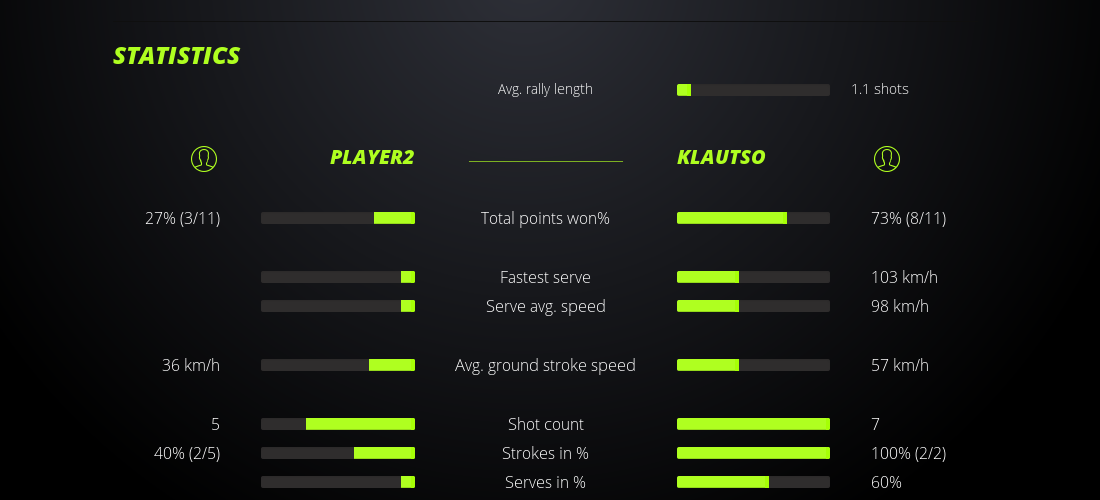Click the 103 km/h fastest serve value
The image size is (1100, 500).
[x=904, y=277]
